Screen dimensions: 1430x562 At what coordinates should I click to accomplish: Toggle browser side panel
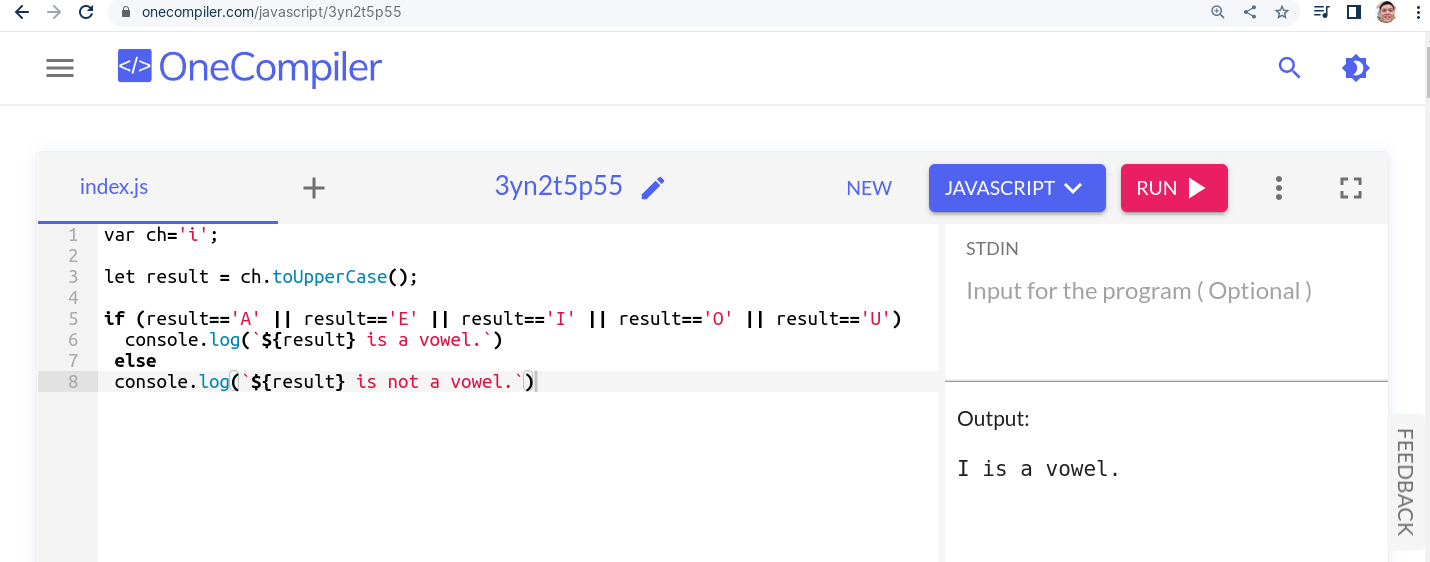(x=1353, y=13)
